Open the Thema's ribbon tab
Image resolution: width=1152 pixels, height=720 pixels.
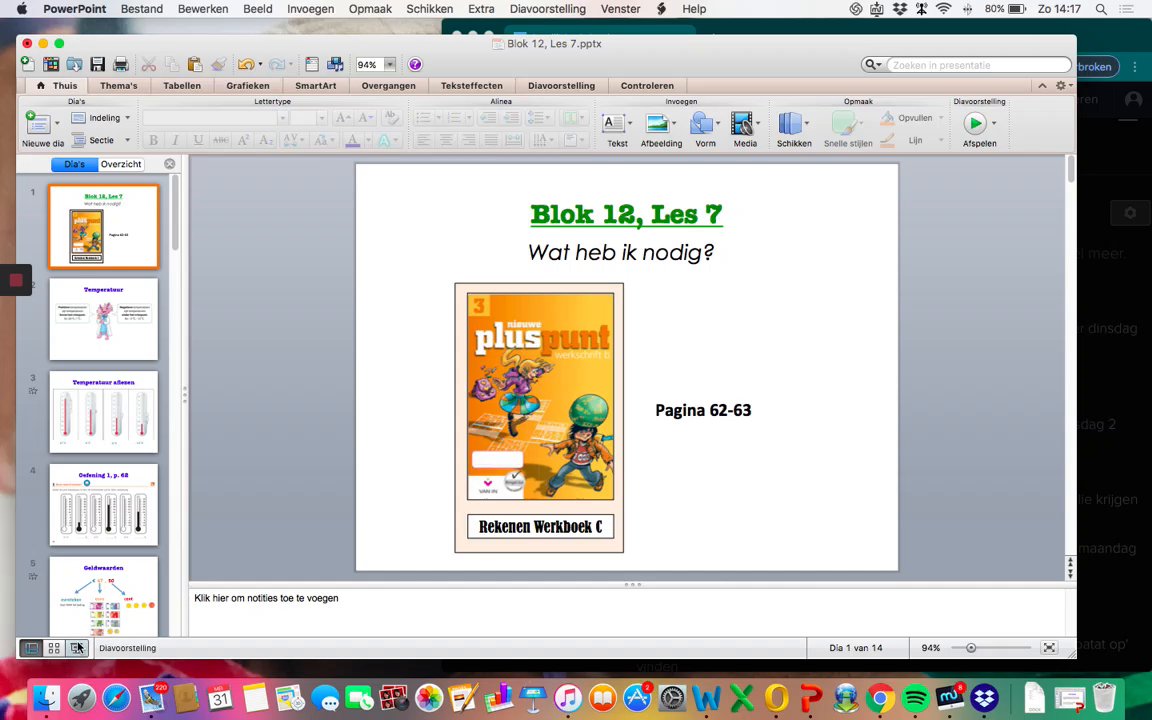[x=118, y=85]
